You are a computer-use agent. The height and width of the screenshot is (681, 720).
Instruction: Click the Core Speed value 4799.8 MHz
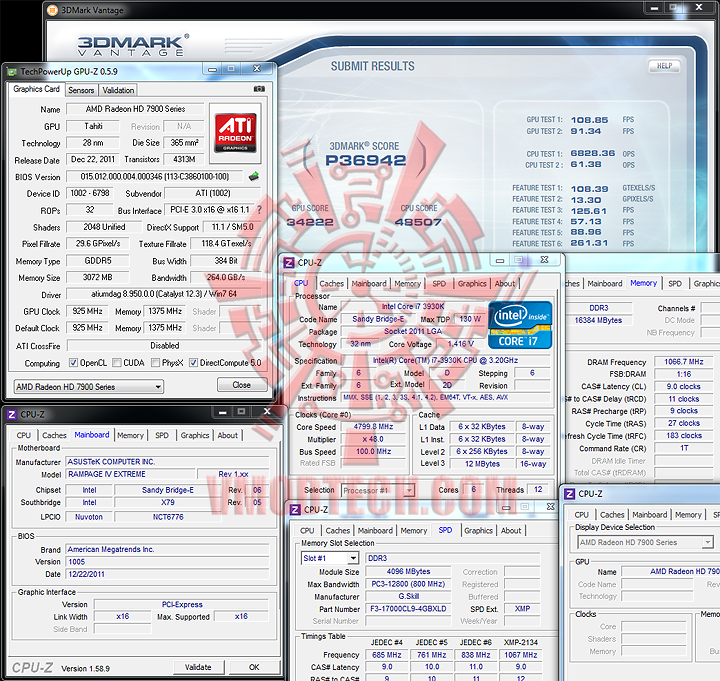click(373, 427)
